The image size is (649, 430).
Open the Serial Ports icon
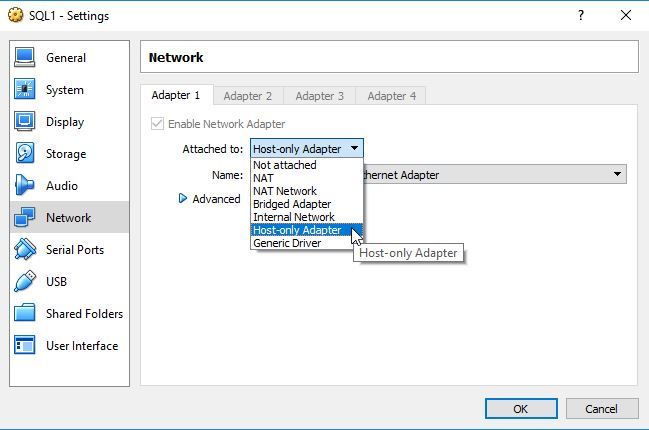click(25, 250)
